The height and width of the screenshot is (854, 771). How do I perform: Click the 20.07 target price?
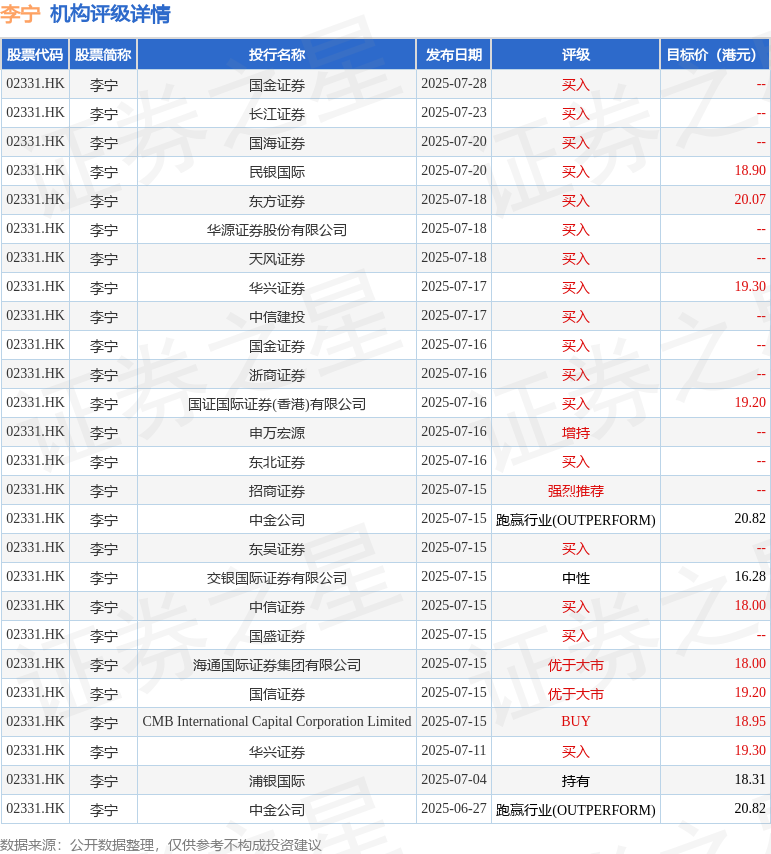tap(750, 199)
